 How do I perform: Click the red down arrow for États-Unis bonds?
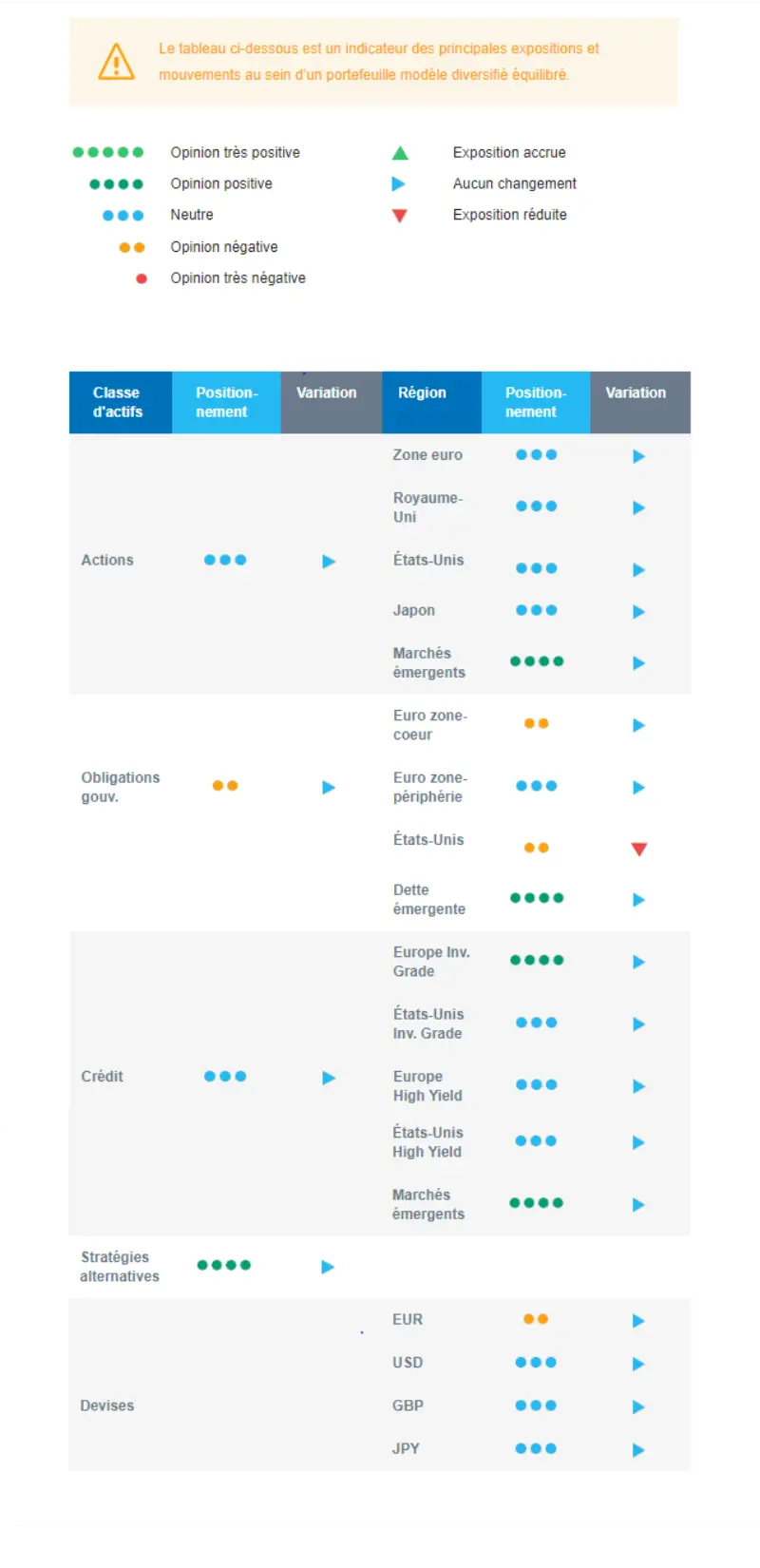(639, 849)
